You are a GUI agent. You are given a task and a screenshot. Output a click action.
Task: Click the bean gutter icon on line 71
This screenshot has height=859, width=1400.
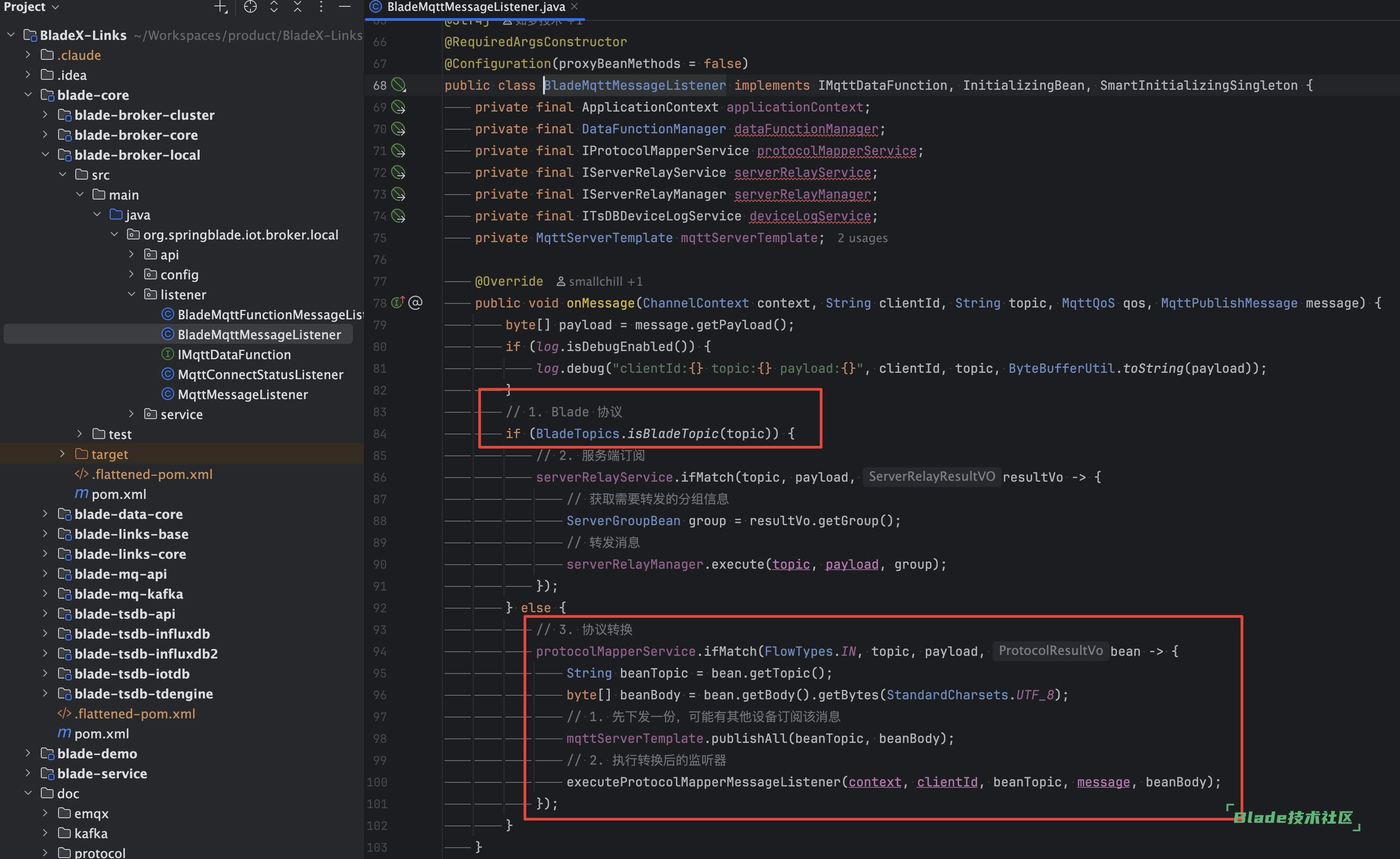tap(399, 151)
